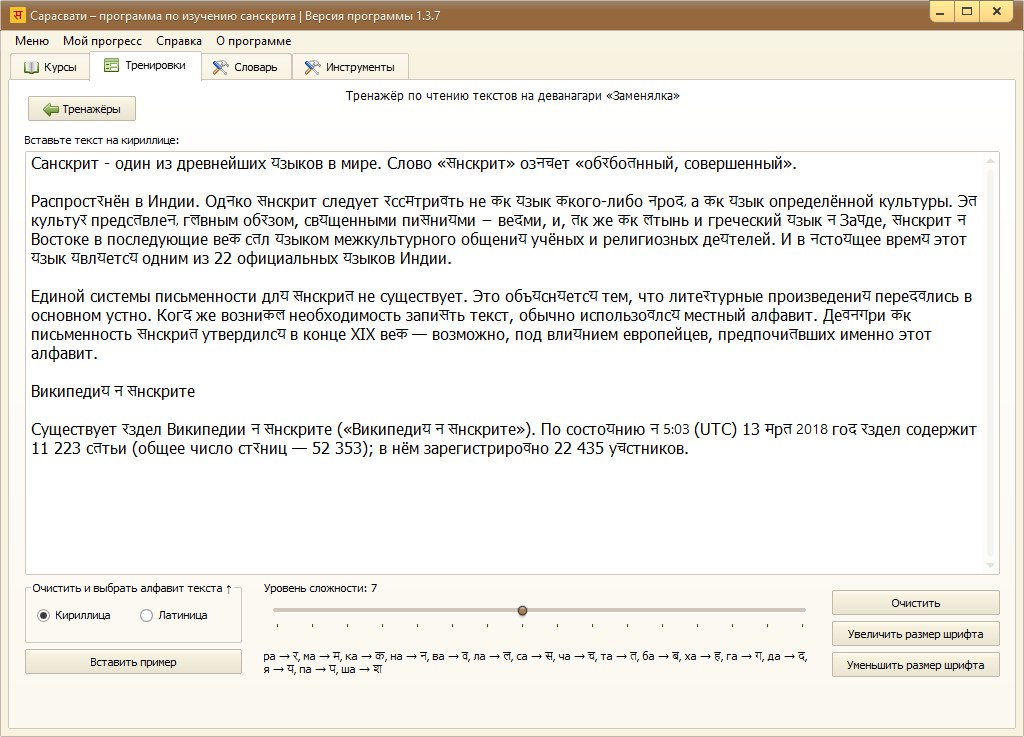Click the book icon on Курсы tab
This screenshot has height=737, width=1024.
click(31, 67)
